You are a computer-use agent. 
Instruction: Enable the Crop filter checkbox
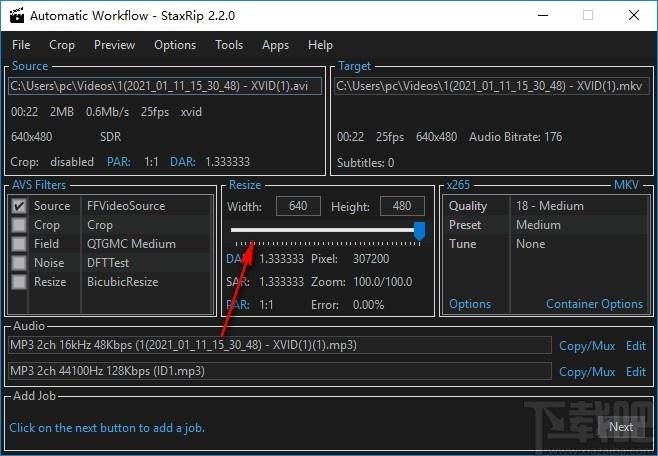tap(19, 225)
